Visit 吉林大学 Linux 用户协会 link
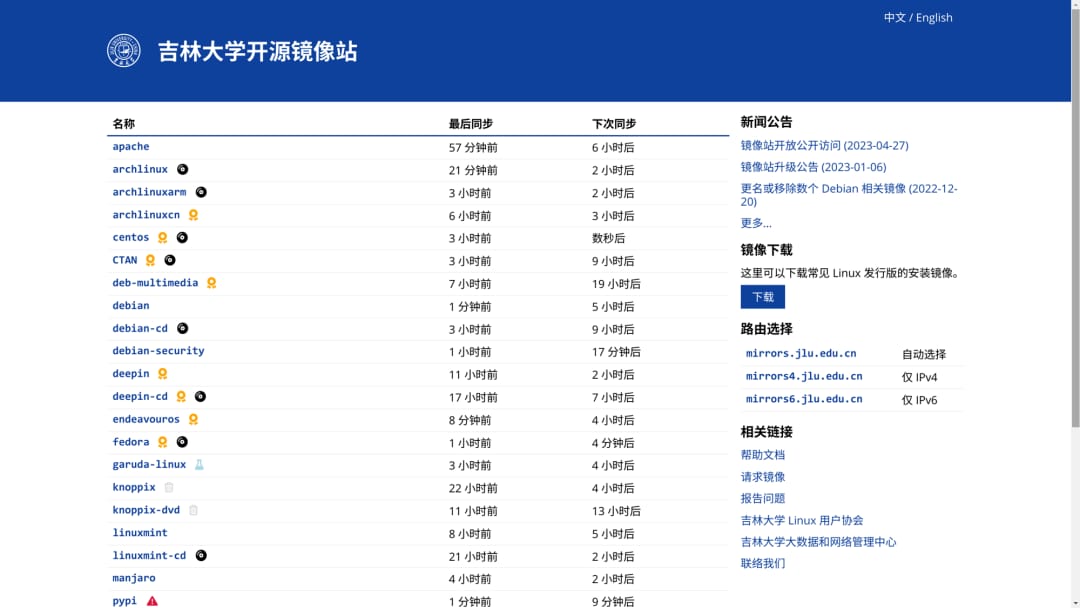This screenshot has width=1080, height=608. point(802,521)
